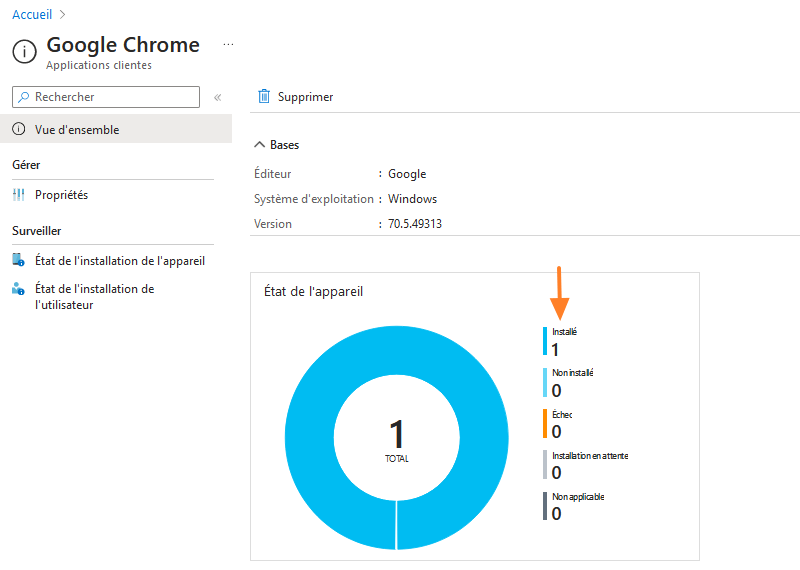Select Vue d'ensemble menu item
Viewport: 800px width, 570px height.
pos(116,129)
